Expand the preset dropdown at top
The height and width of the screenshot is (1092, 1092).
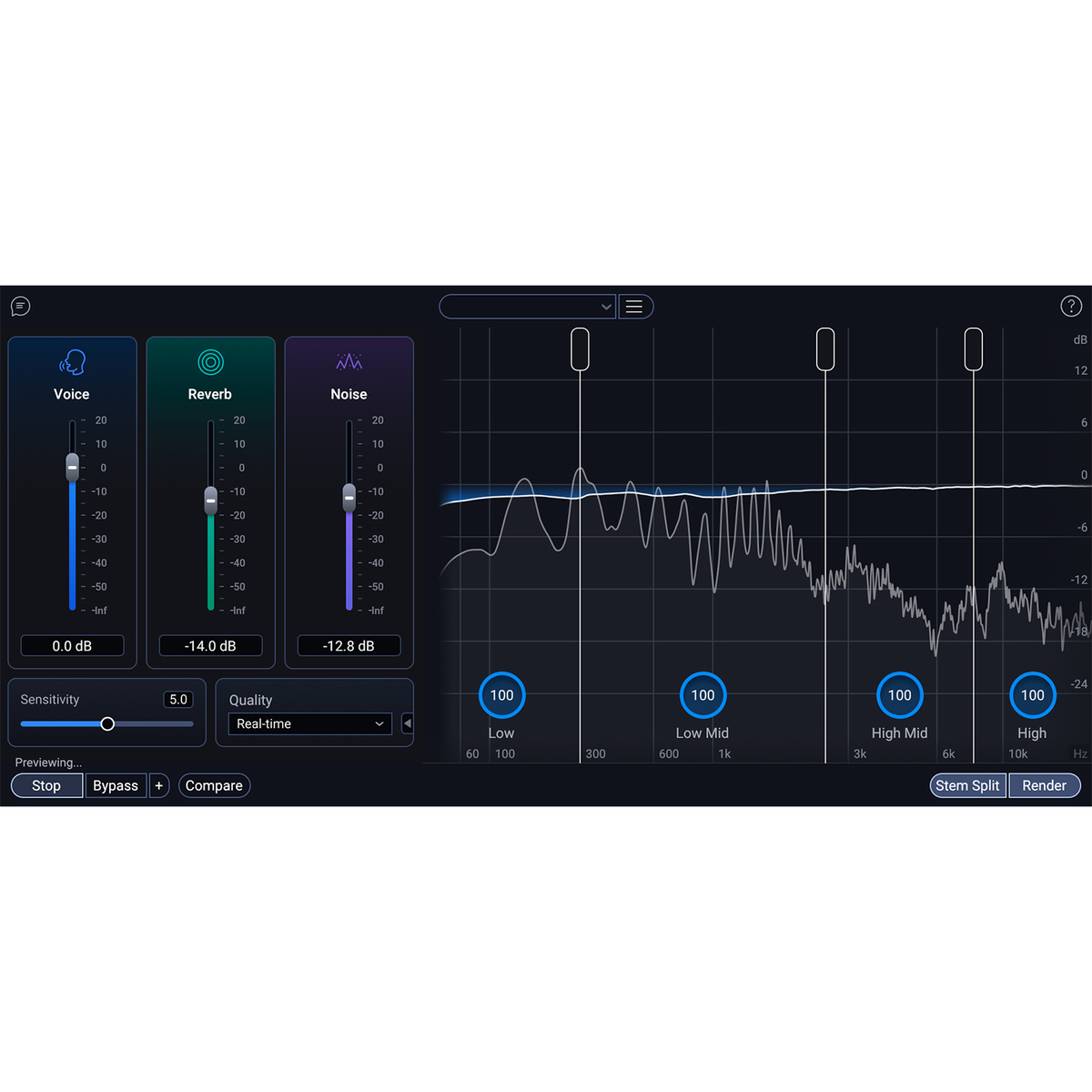click(x=527, y=307)
